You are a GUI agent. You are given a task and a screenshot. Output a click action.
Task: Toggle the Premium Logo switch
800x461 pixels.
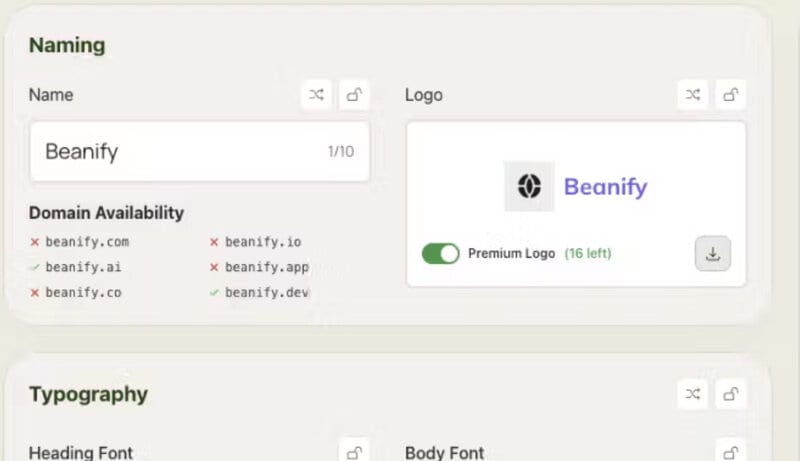[x=441, y=253]
